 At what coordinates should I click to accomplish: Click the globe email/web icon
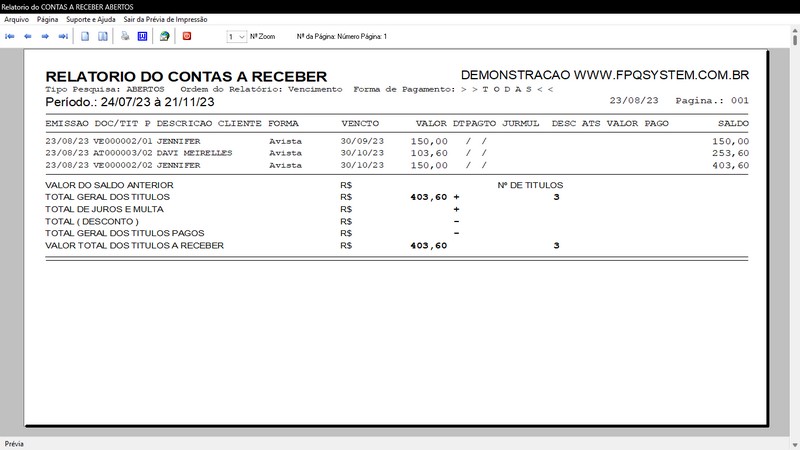point(164,36)
